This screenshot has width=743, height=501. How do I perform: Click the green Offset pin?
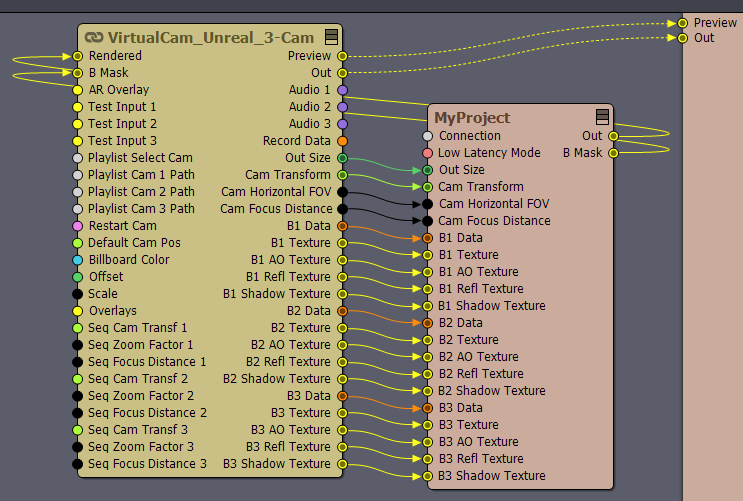click(78, 277)
